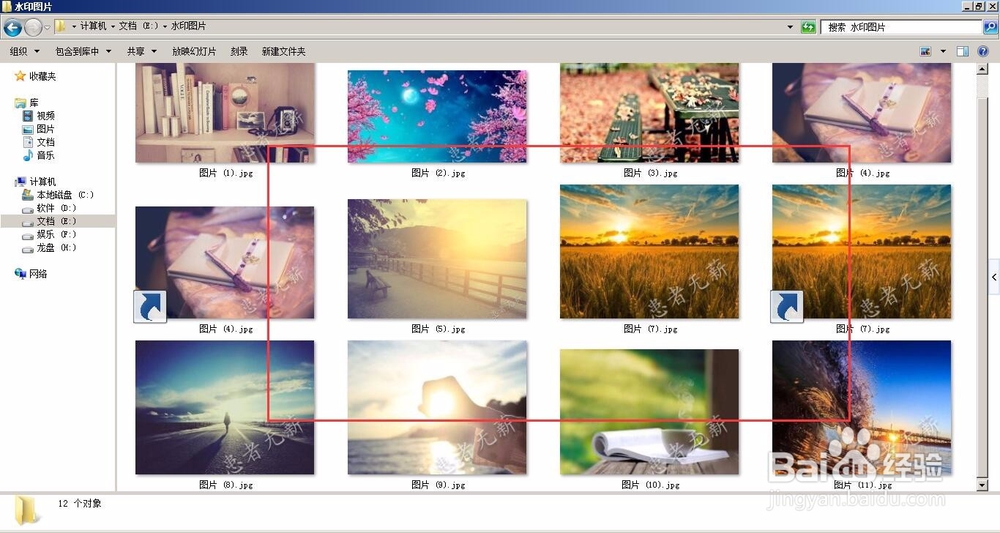Image resolution: width=1000 pixels, height=533 pixels.
Task: Click the search magnifier icon
Action: coord(990,27)
